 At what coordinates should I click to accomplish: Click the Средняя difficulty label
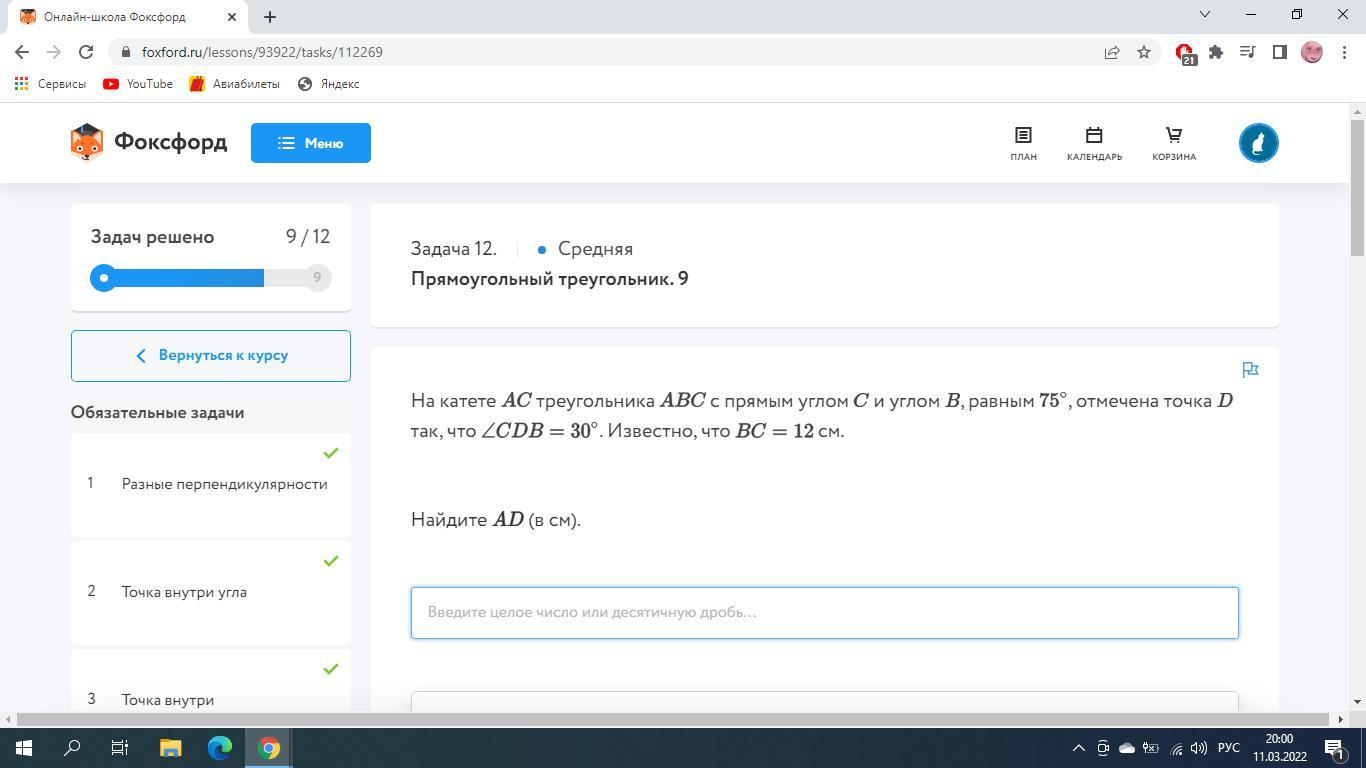pyautogui.click(x=595, y=249)
